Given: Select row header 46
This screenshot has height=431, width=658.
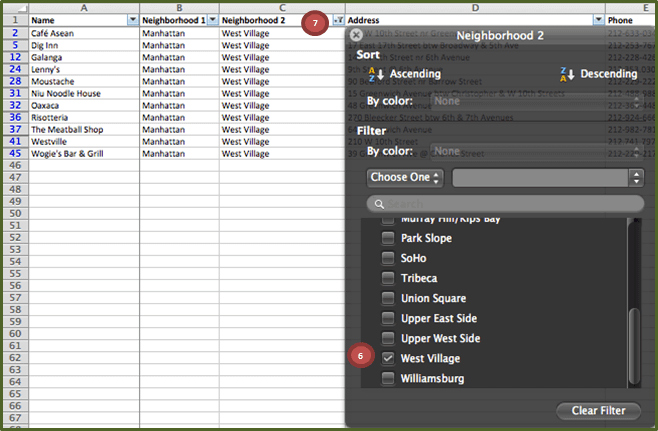Looking at the screenshot, I should tap(16, 165).
